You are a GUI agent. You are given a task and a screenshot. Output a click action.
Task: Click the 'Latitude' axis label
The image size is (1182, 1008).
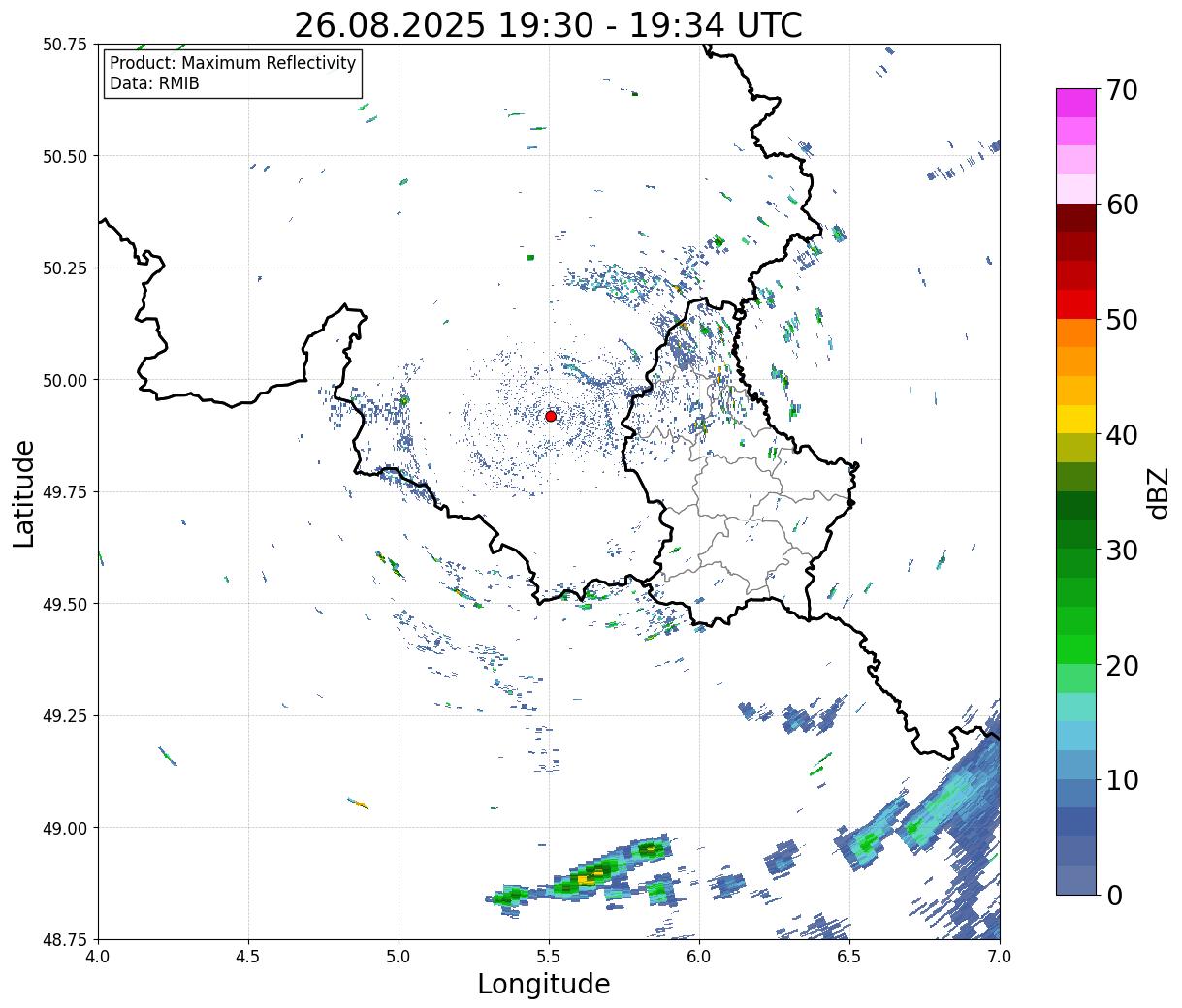(24, 493)
